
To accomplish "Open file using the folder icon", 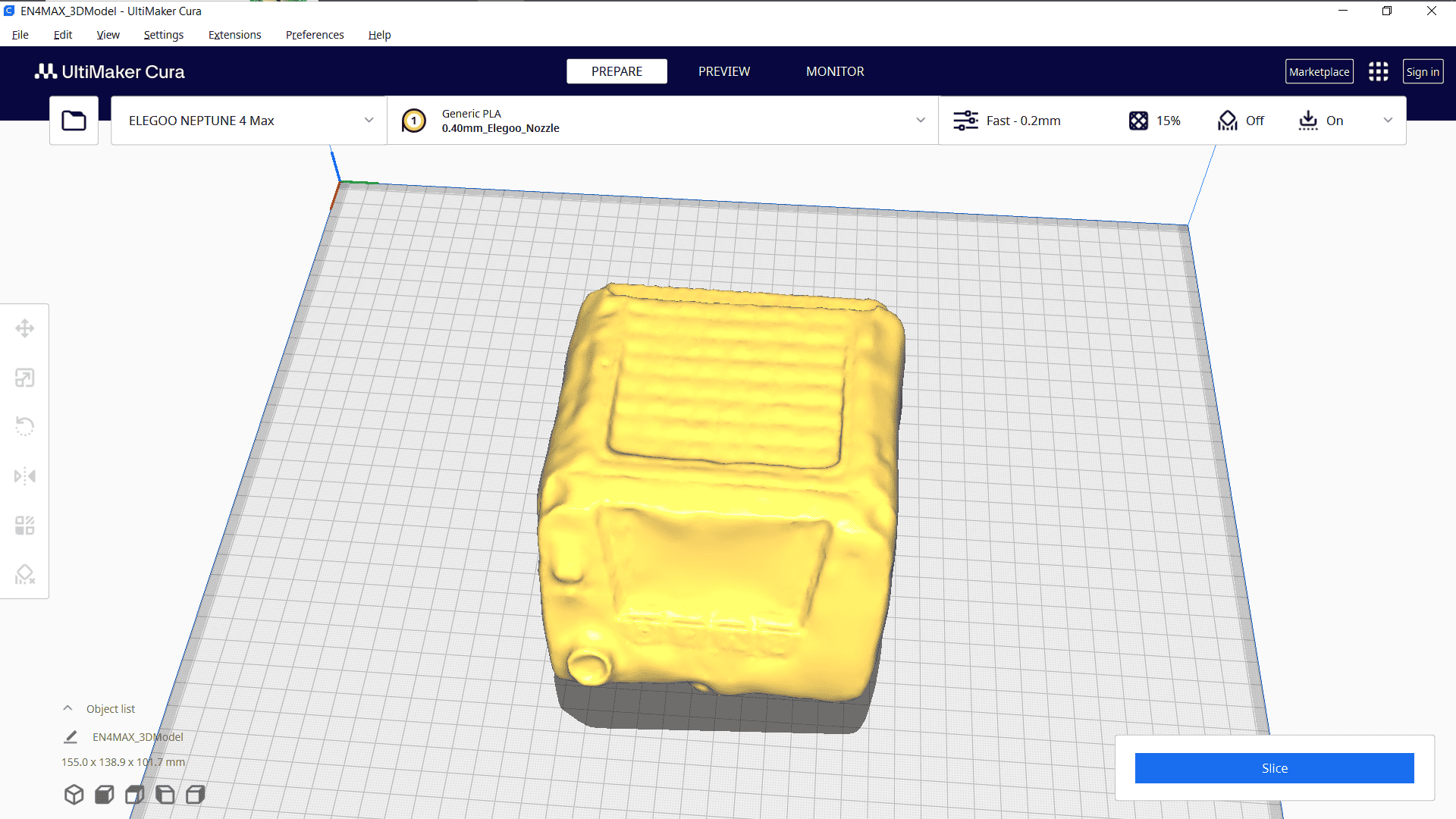I will point(74,121).
